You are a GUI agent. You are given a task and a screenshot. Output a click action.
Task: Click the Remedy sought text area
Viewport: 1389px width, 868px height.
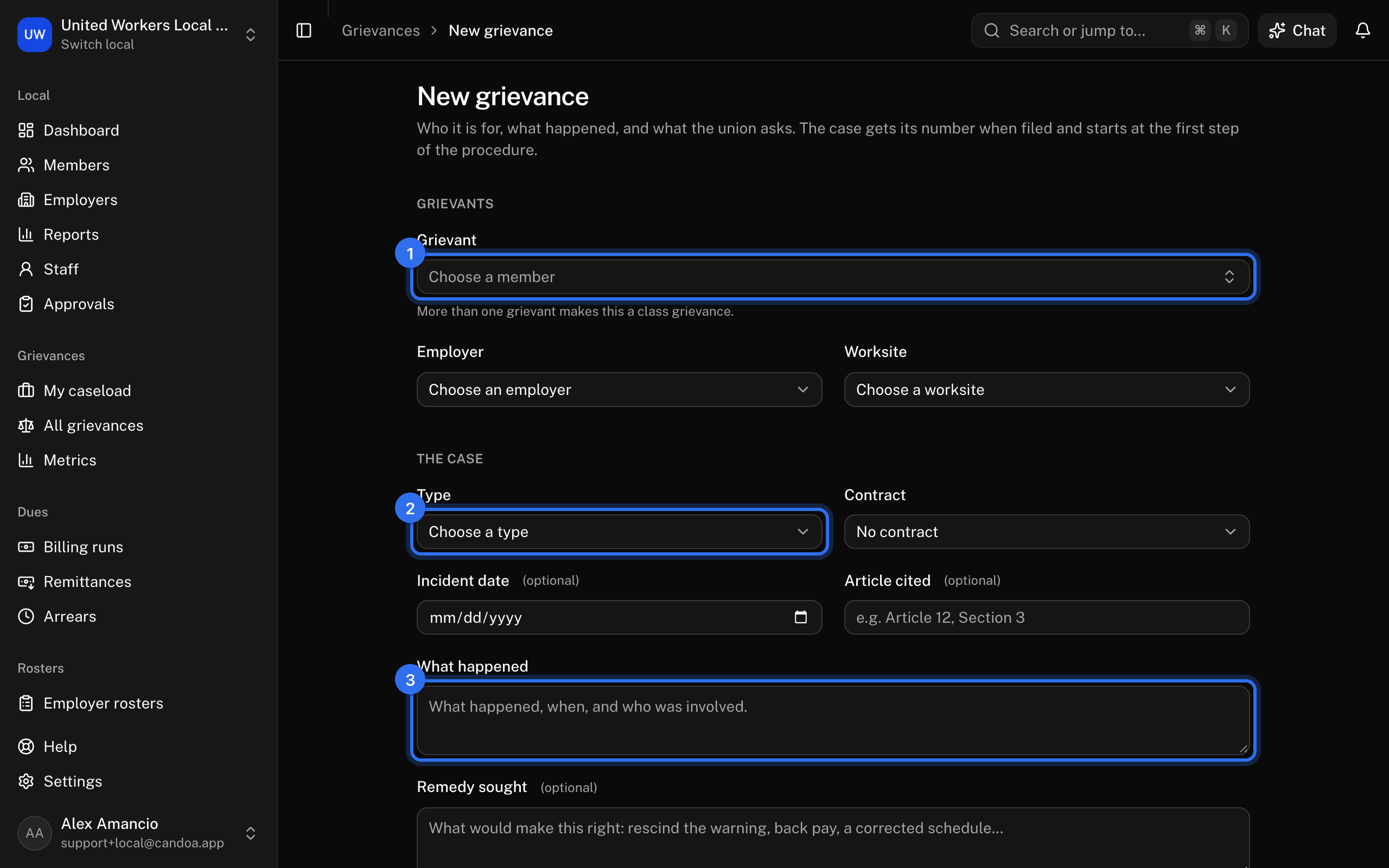pos(833,838)
